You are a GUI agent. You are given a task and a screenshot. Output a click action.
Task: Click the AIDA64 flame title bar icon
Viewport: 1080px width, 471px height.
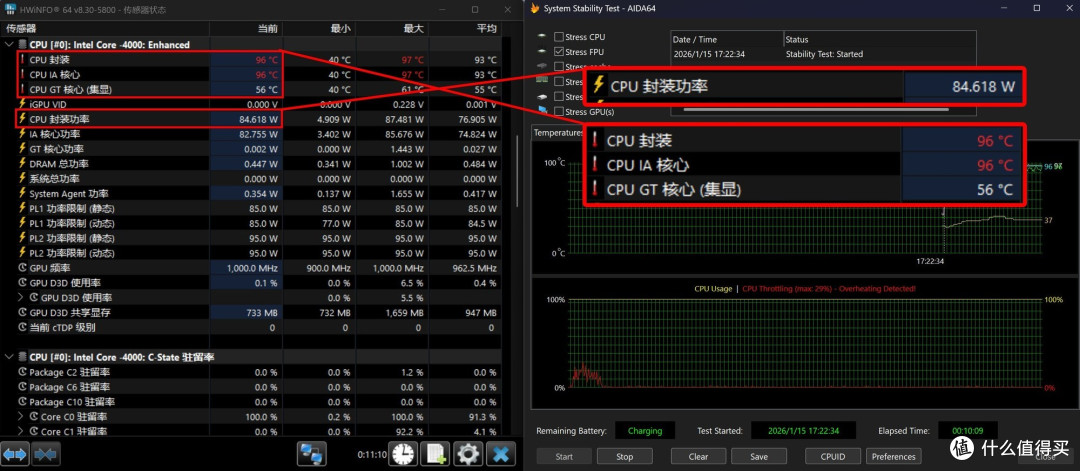[x=534, y=8]
